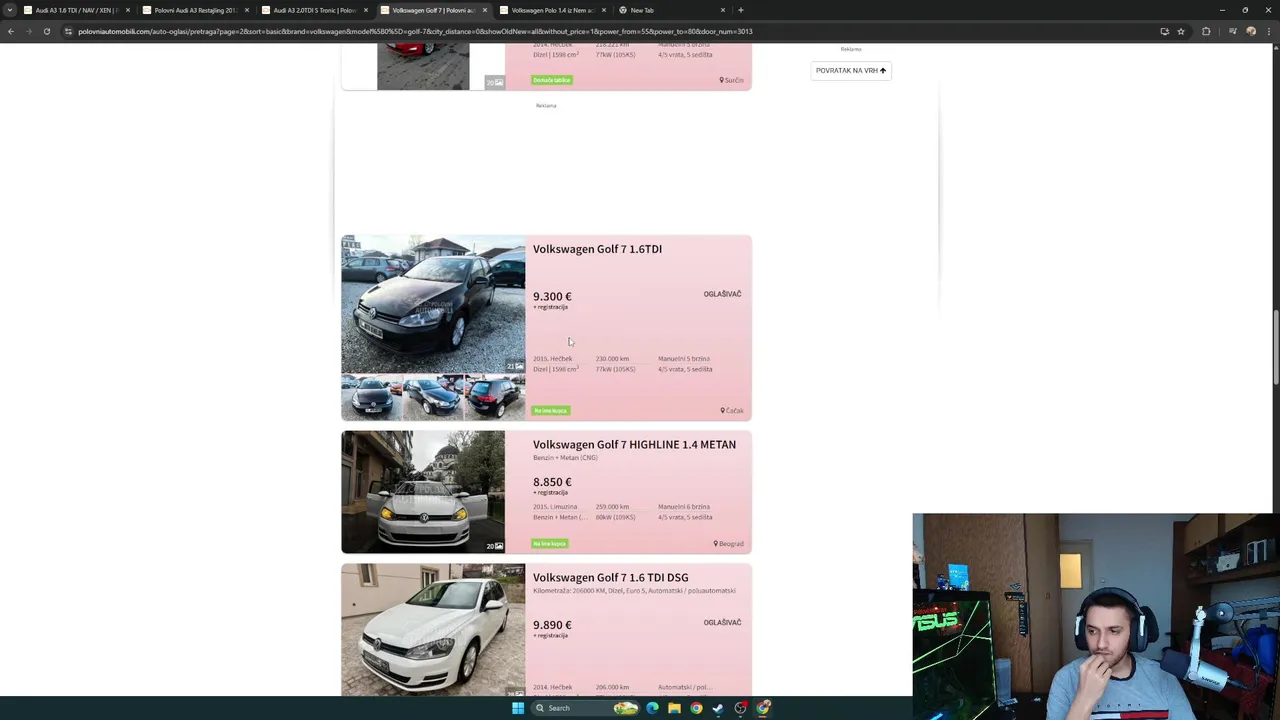
Task: Open the white Golf 7 HIGHLINE photo
Action: click(x=423, y=492)
